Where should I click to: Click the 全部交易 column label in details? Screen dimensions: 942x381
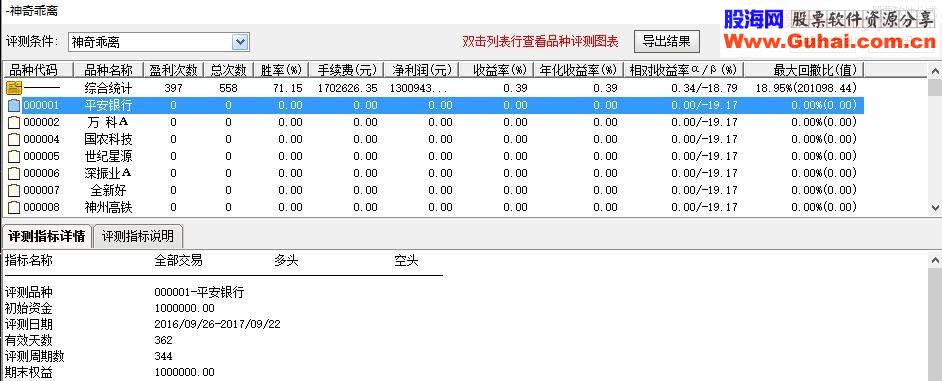coord(178,261)
